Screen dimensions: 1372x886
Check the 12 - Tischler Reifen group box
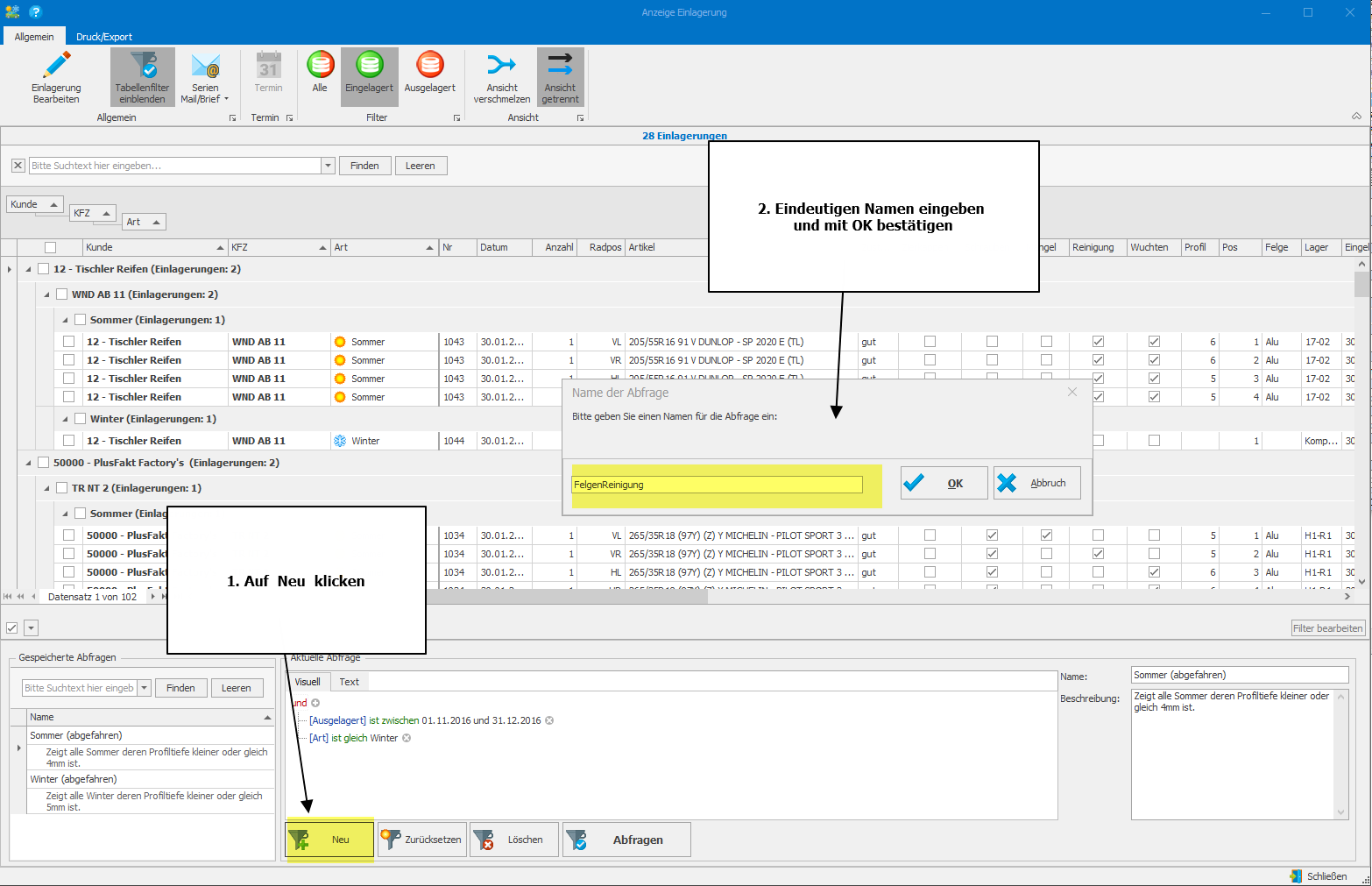[x=44, y=269]
